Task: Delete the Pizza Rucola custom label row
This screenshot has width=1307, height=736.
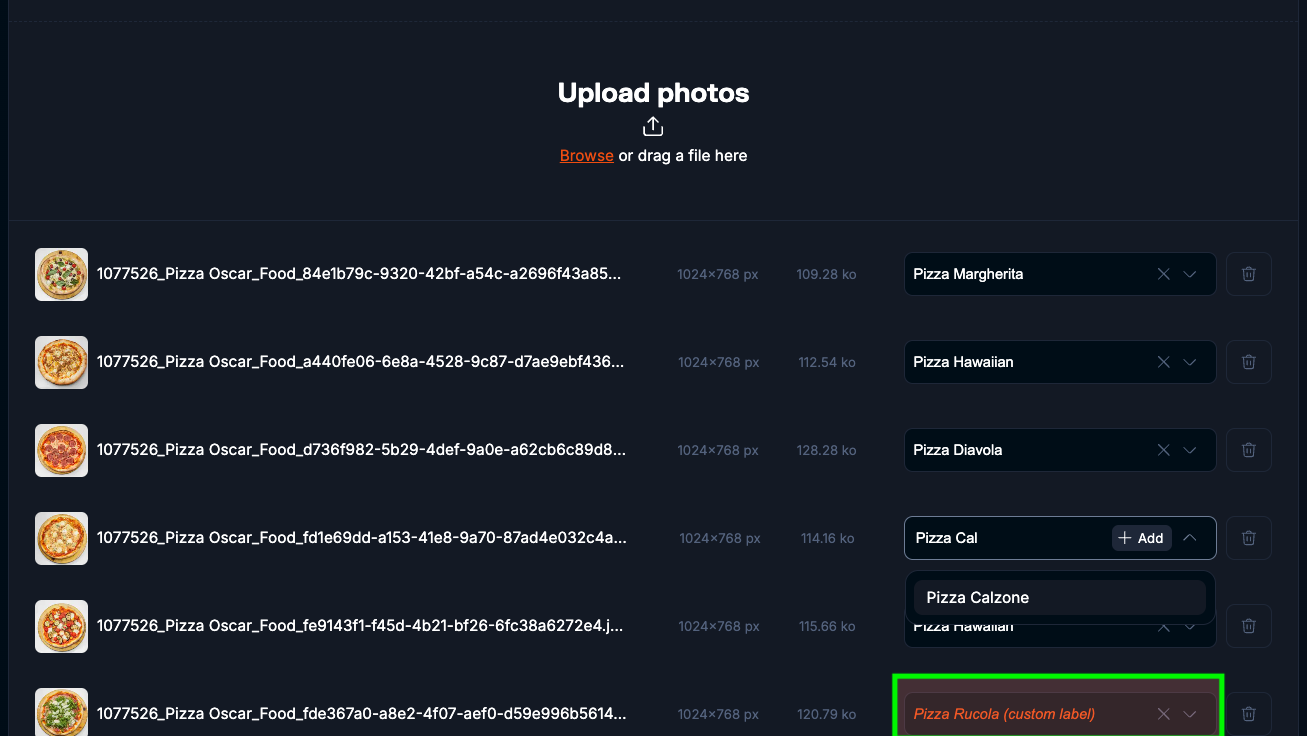Action: pyautogui.click(x=1248, y=714)
